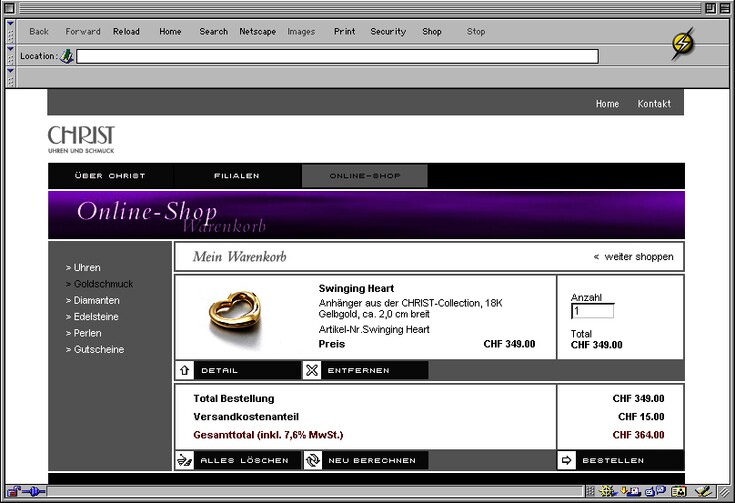This screenshot has width=735, height=503.
Task: Click the Kontakt link in top bar
Action: [654, 104]
